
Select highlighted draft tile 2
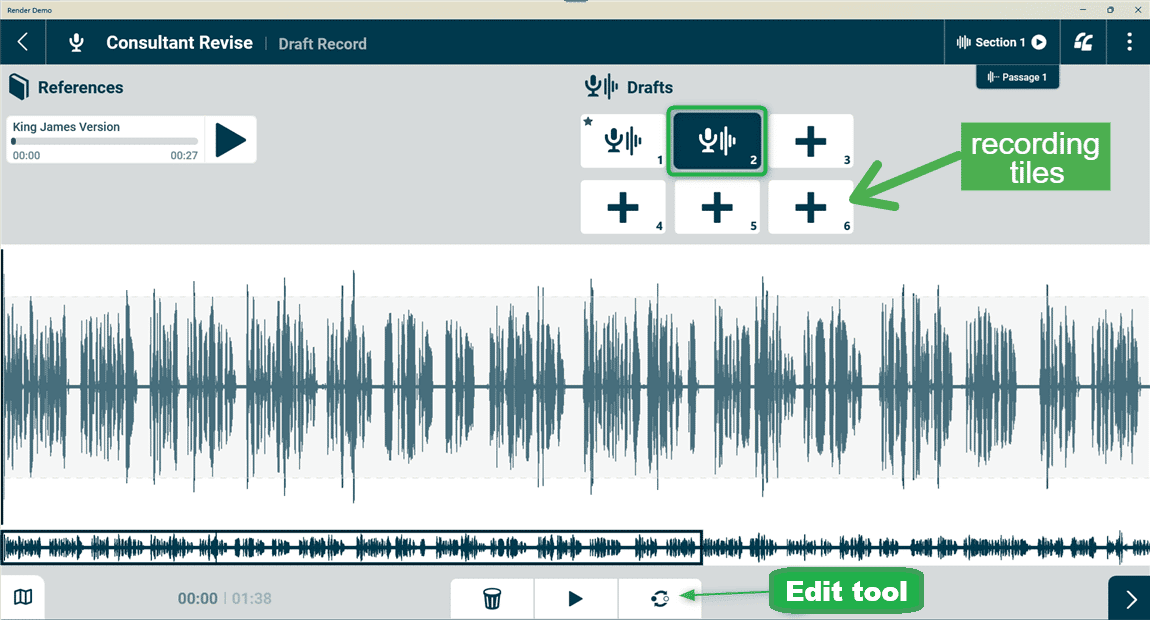coord(717,141)
